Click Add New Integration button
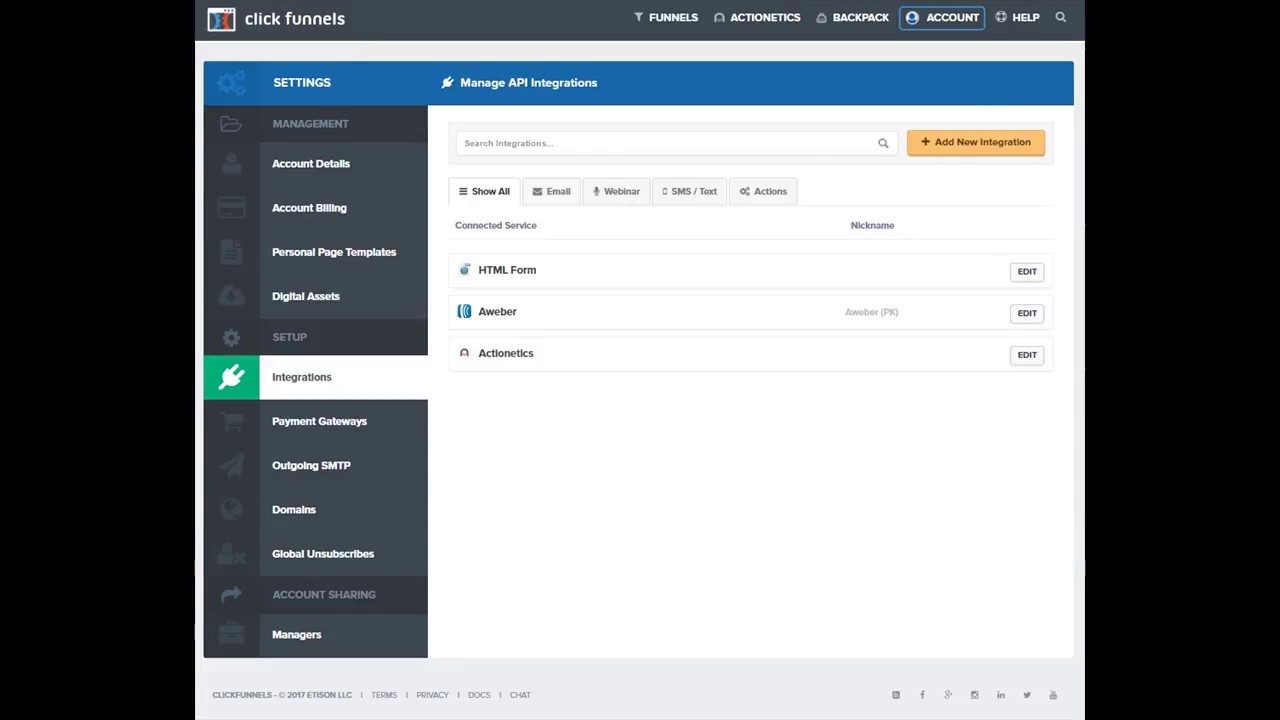 click(976, 142)
